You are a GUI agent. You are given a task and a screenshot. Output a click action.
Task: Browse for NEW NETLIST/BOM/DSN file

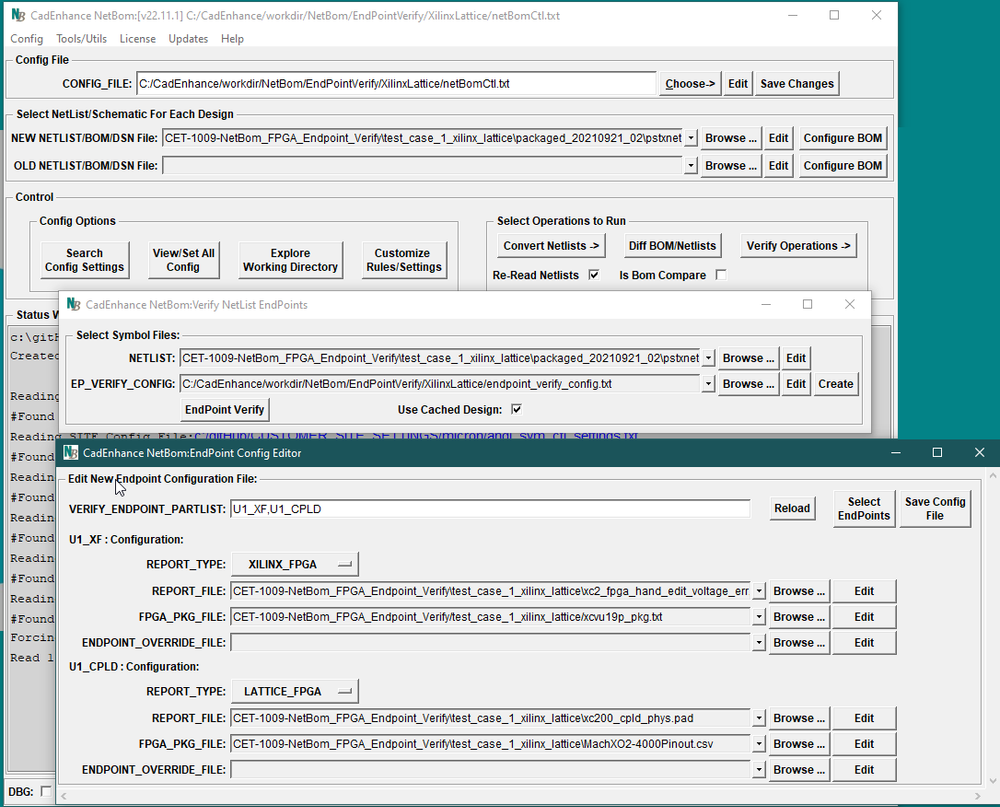tap(730, 138)
